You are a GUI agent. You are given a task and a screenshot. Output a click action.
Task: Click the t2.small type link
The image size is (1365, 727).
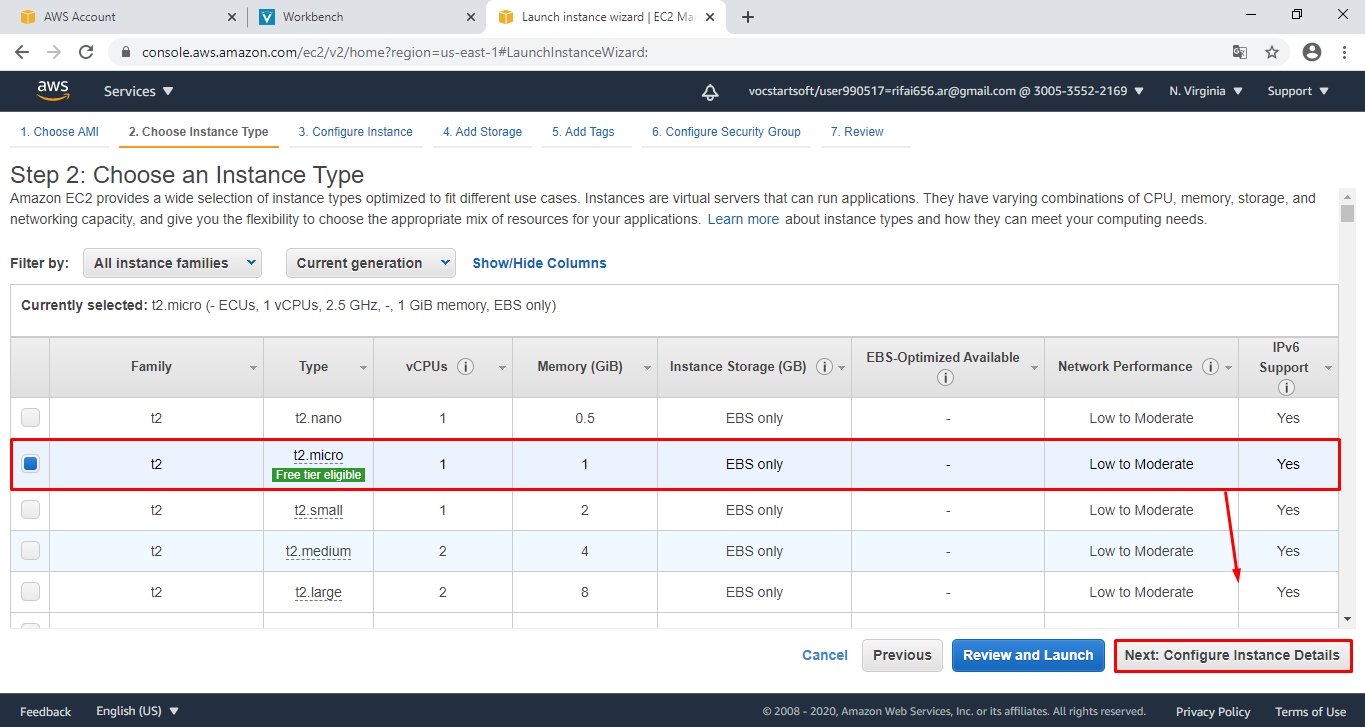[318, 510]
